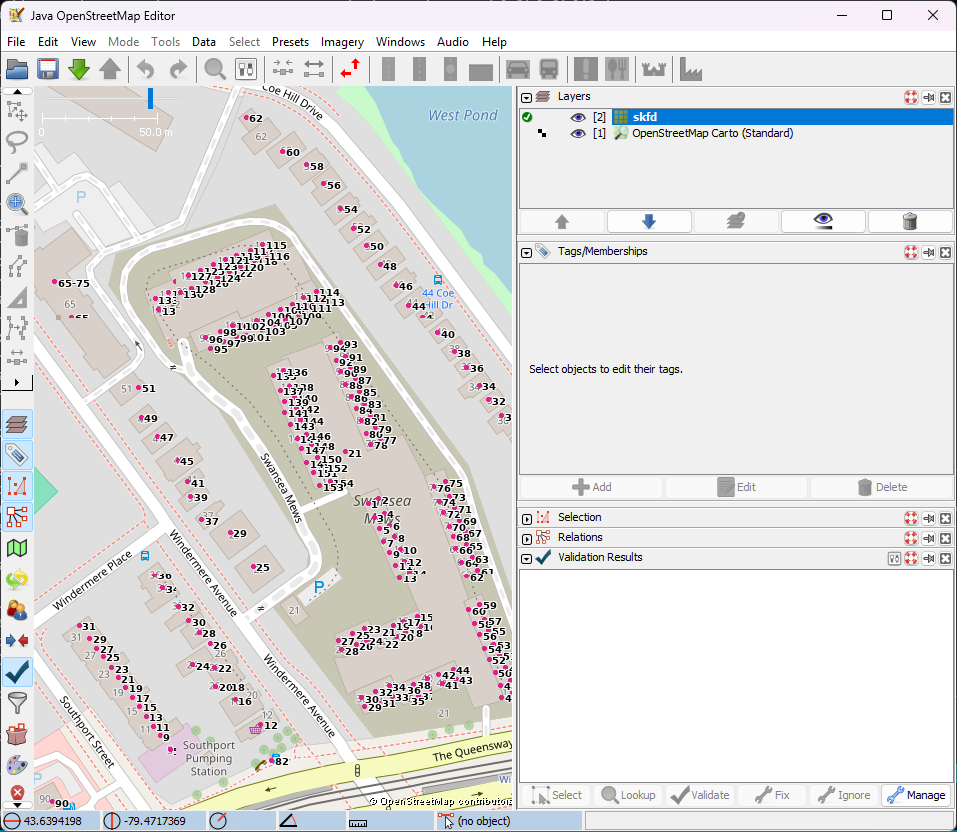Image resolution: width=957 pixels, height=832 pixels.
Task: Open the Edit menu
Action: tap(48, 42)
